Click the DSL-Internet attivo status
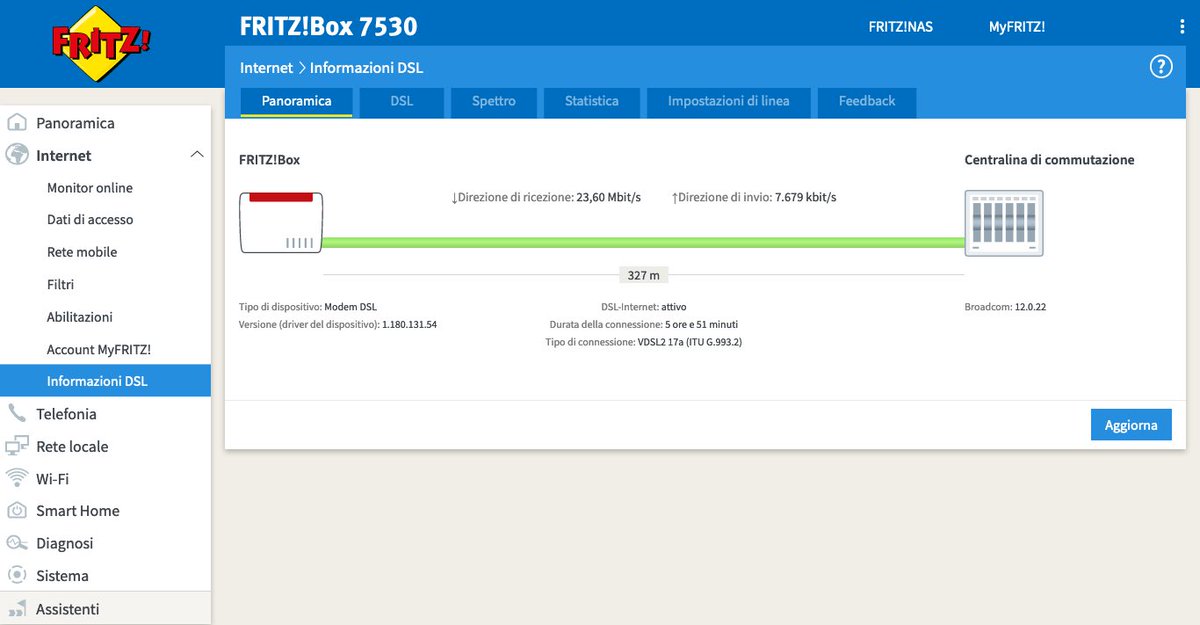This screenshot has height=625, width=1200. (x=643, y=307)
